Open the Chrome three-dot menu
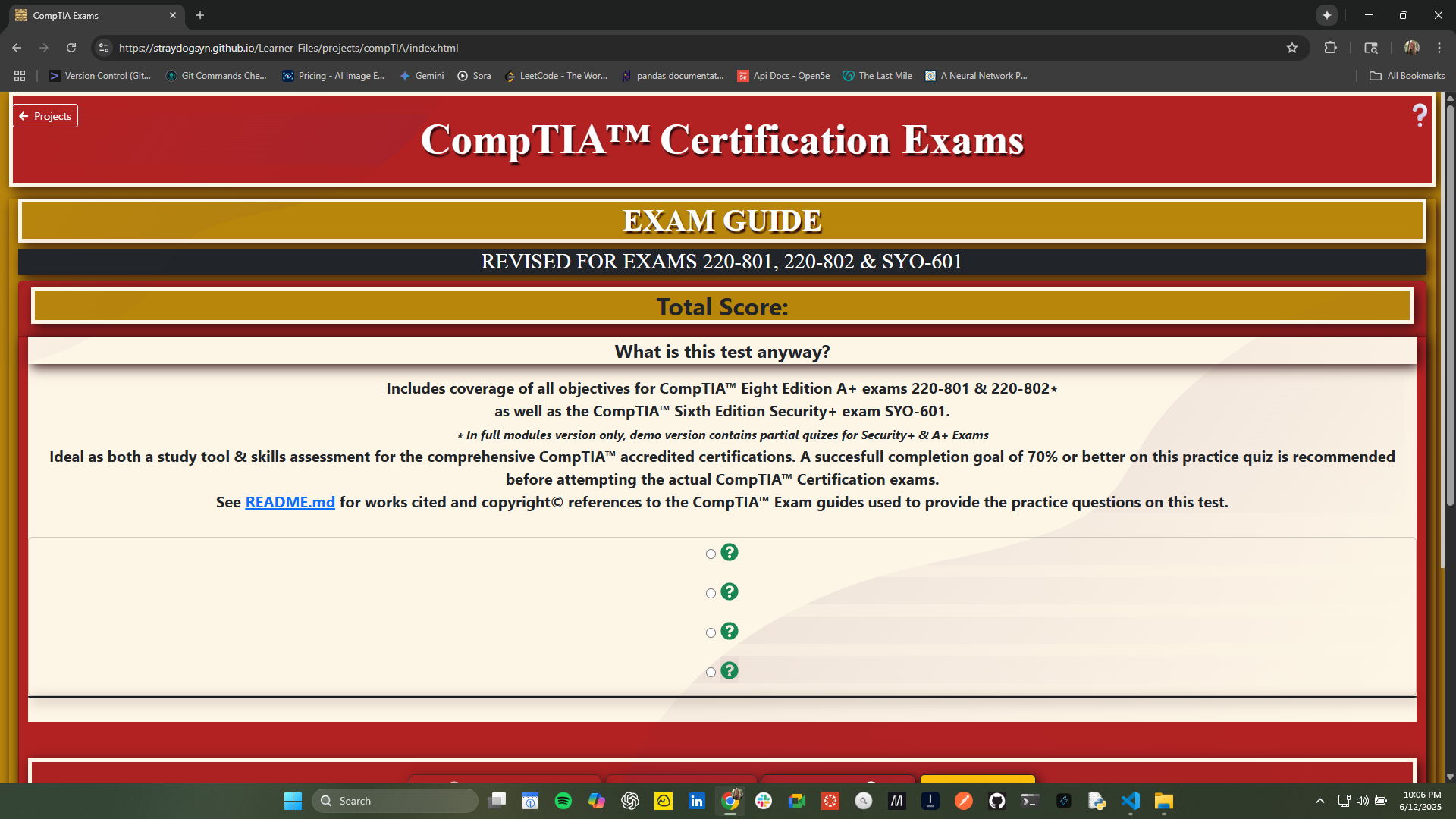This screenshot has height=819, width=1456. coord(1439,48)
